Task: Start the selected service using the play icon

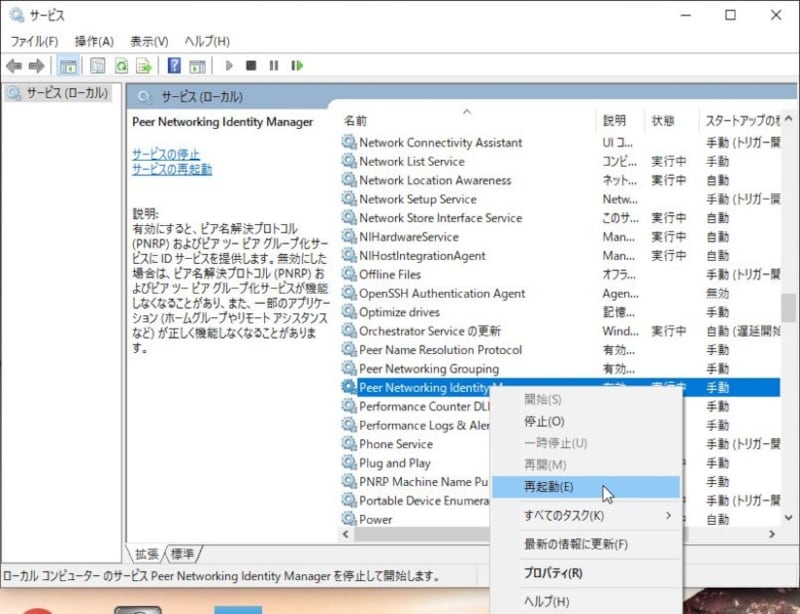Action: (229, 66)
